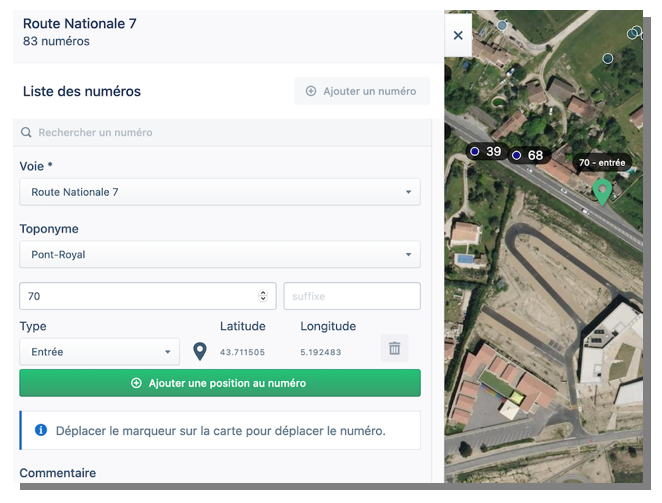This screenshot has height=503, width=662.
Task: Open the Toponyme dropdown
Action: pyautogui.click(x=219, y=255)
